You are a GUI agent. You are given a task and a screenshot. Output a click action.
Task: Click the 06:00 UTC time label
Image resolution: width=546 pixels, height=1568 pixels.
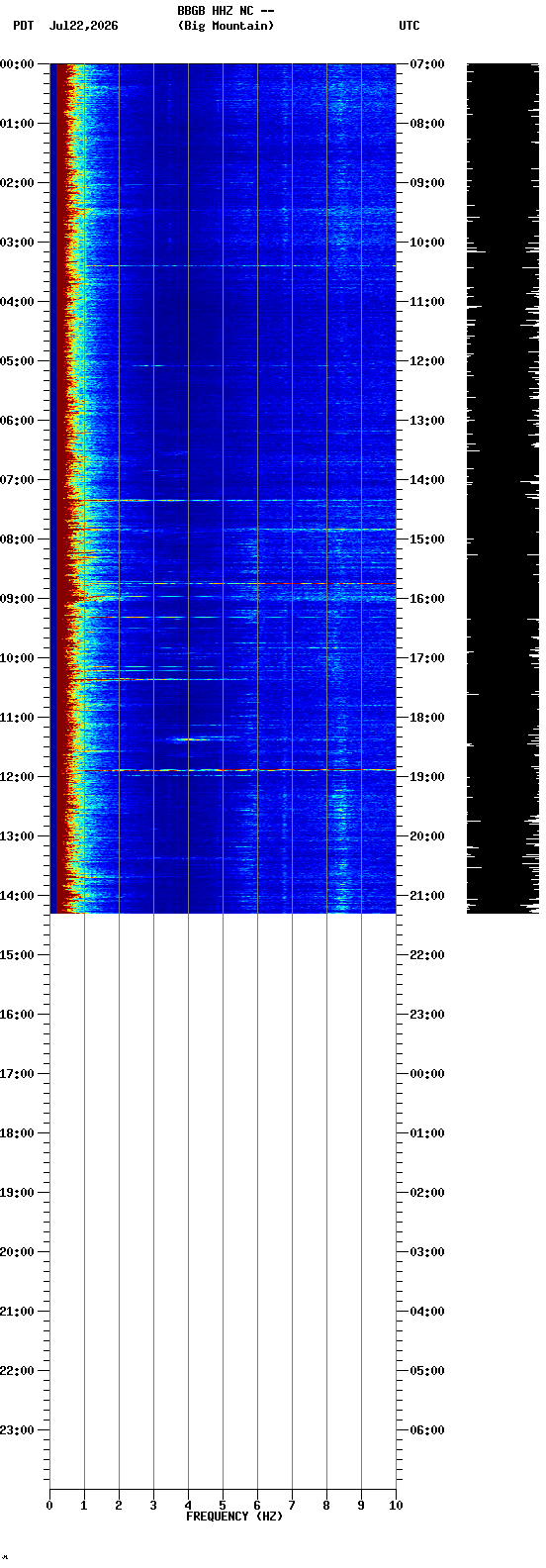coord(427,1430)
